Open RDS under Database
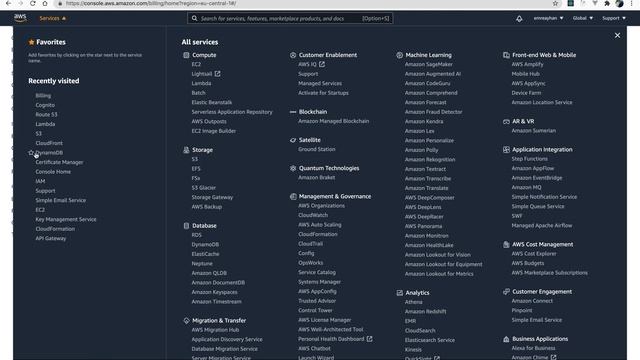This screenshot has height=360, width=640. 196,235
